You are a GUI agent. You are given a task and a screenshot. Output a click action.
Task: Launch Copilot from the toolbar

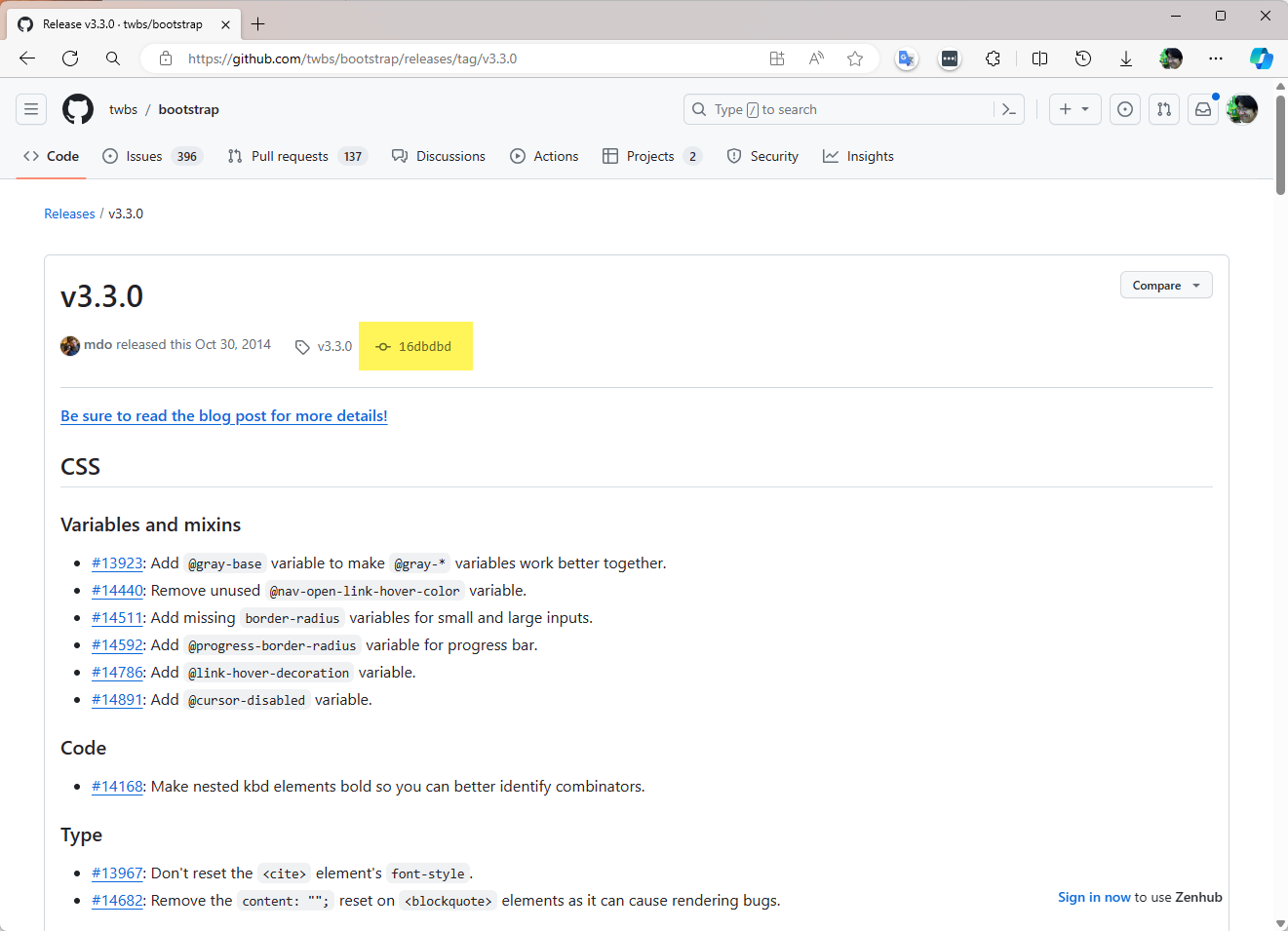[x=1262, y=58]
